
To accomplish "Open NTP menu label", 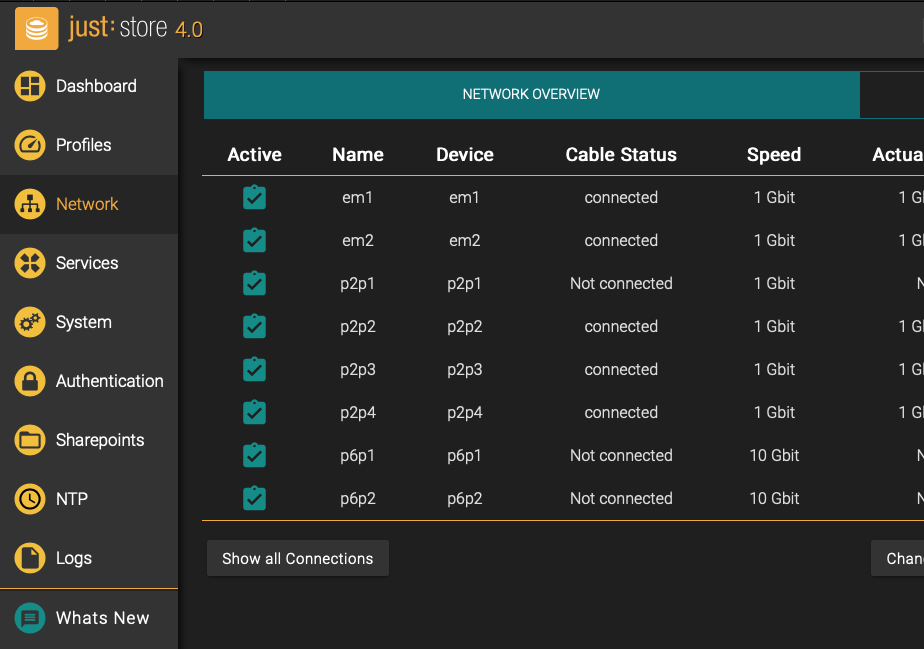I will (x=72, y=499).
